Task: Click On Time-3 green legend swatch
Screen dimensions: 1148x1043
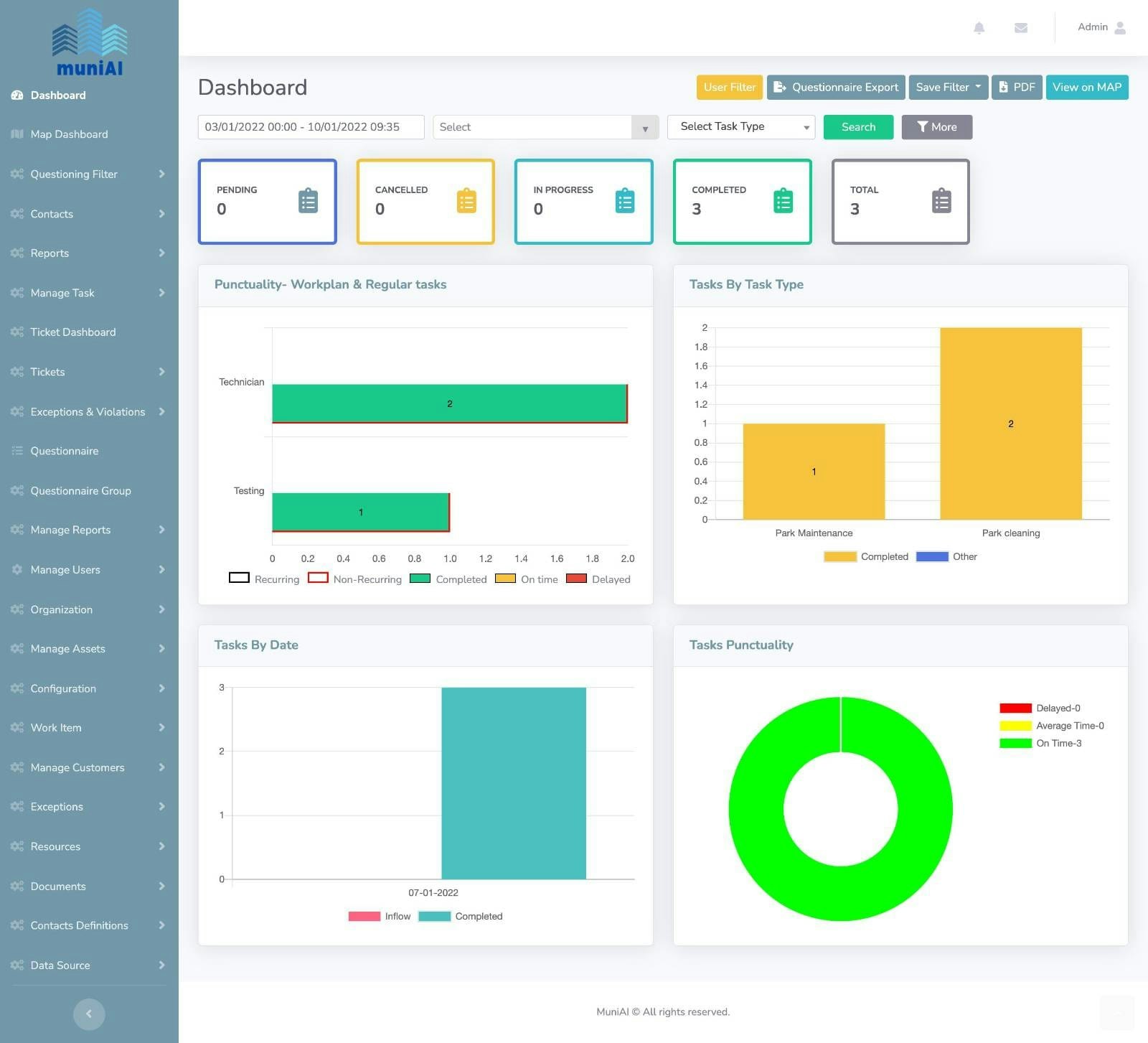Action: click(1015, 743)
